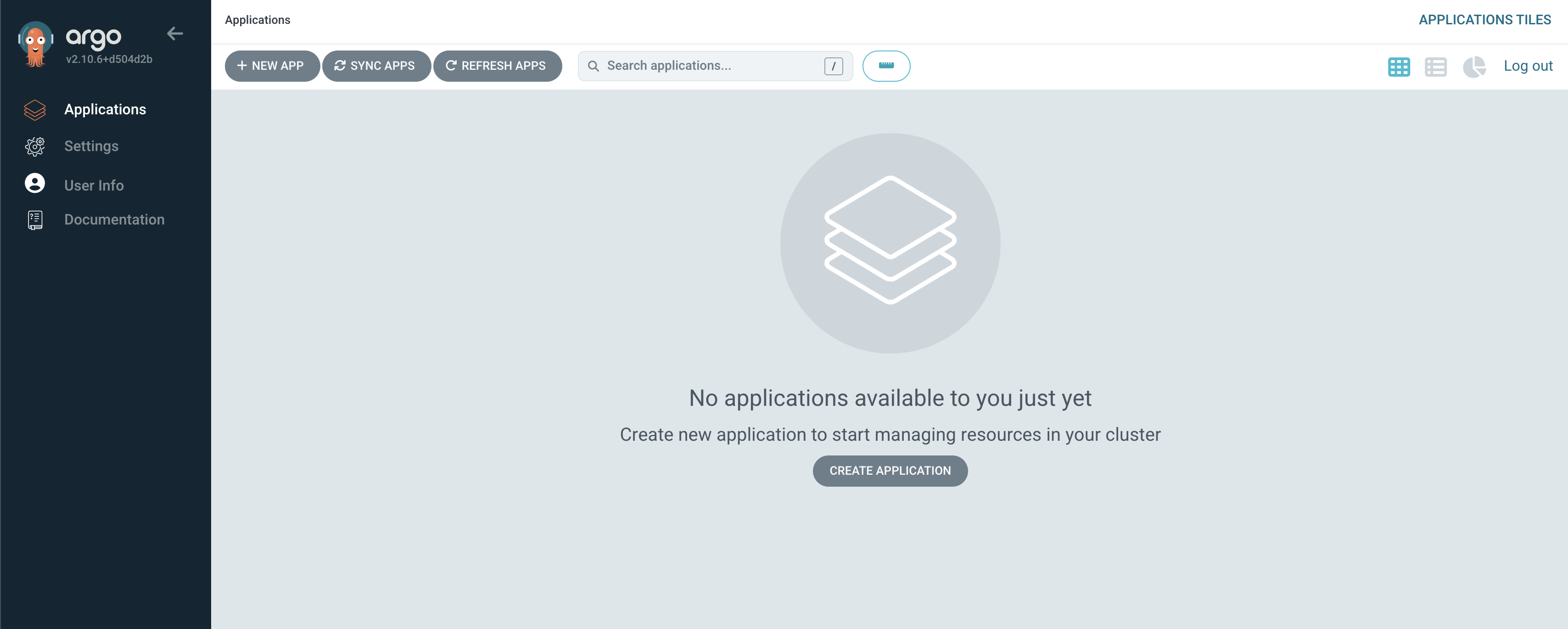Click the Argo octopus logo

[35, 44]
